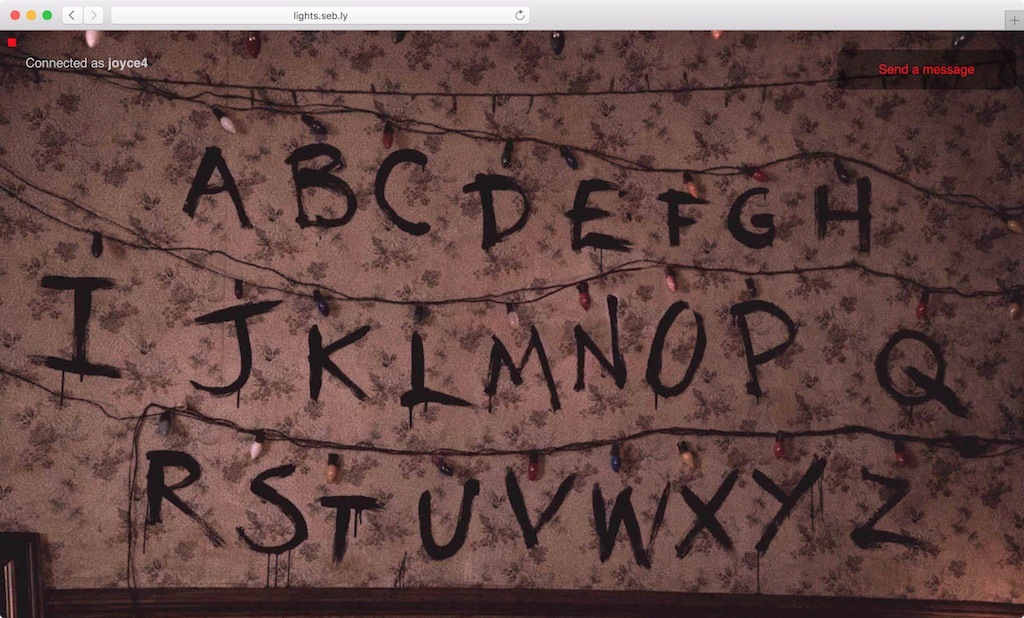Click the painted letter Q

point(920,372)
